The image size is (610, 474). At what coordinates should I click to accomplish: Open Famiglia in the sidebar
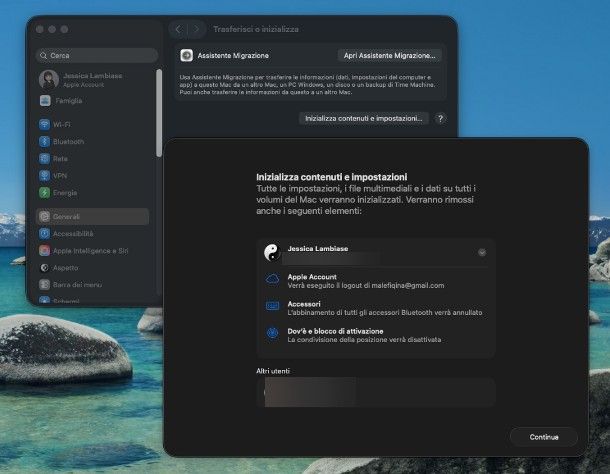point(93,101)
